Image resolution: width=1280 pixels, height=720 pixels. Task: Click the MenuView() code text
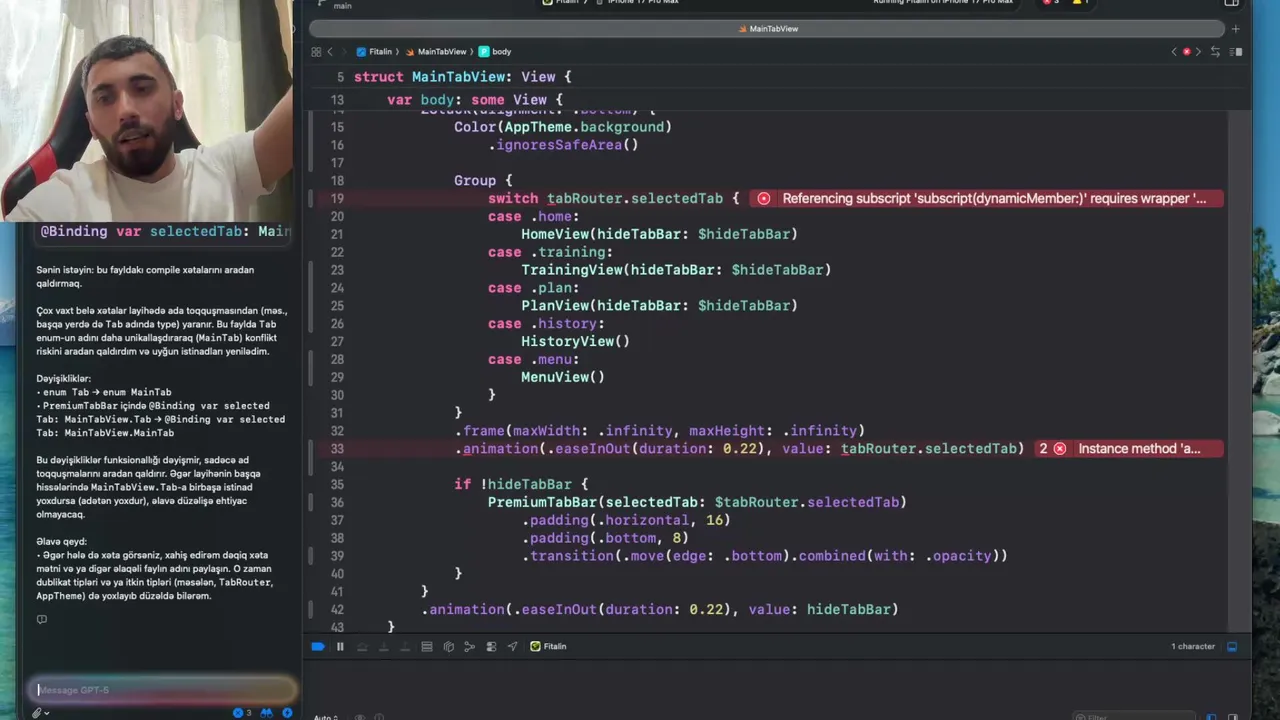563,378
